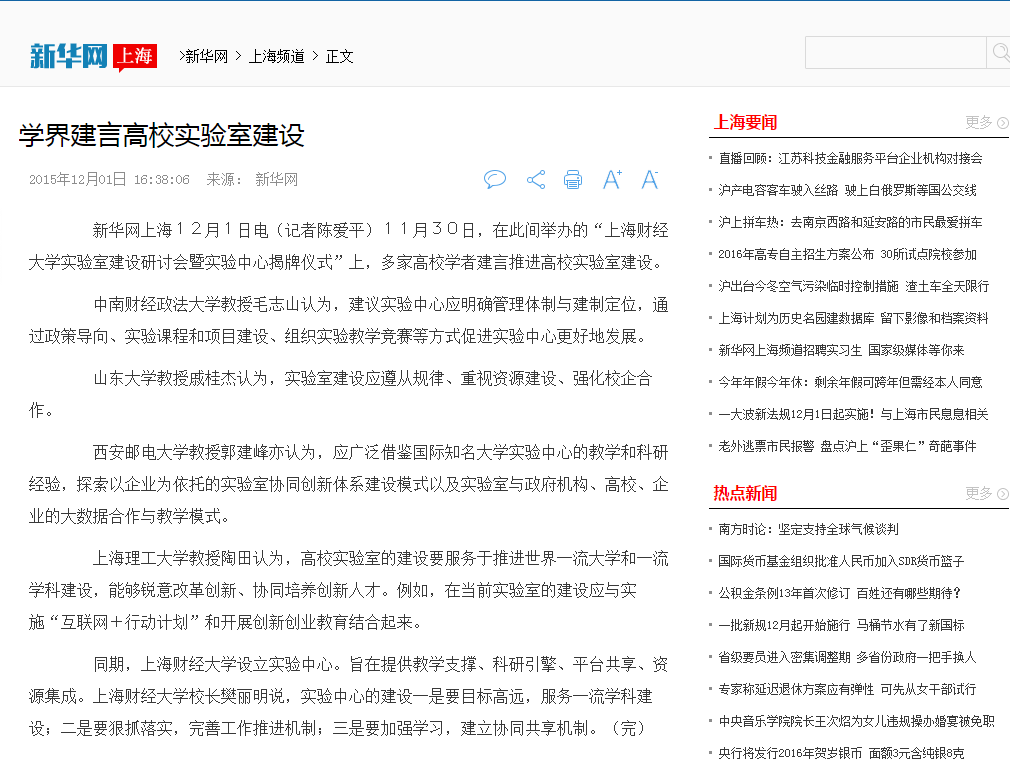1010x769 pixels.
Task: Open 国际货币基金组织批准人民币加入SDR link
Action: click(x=841, y=562)
